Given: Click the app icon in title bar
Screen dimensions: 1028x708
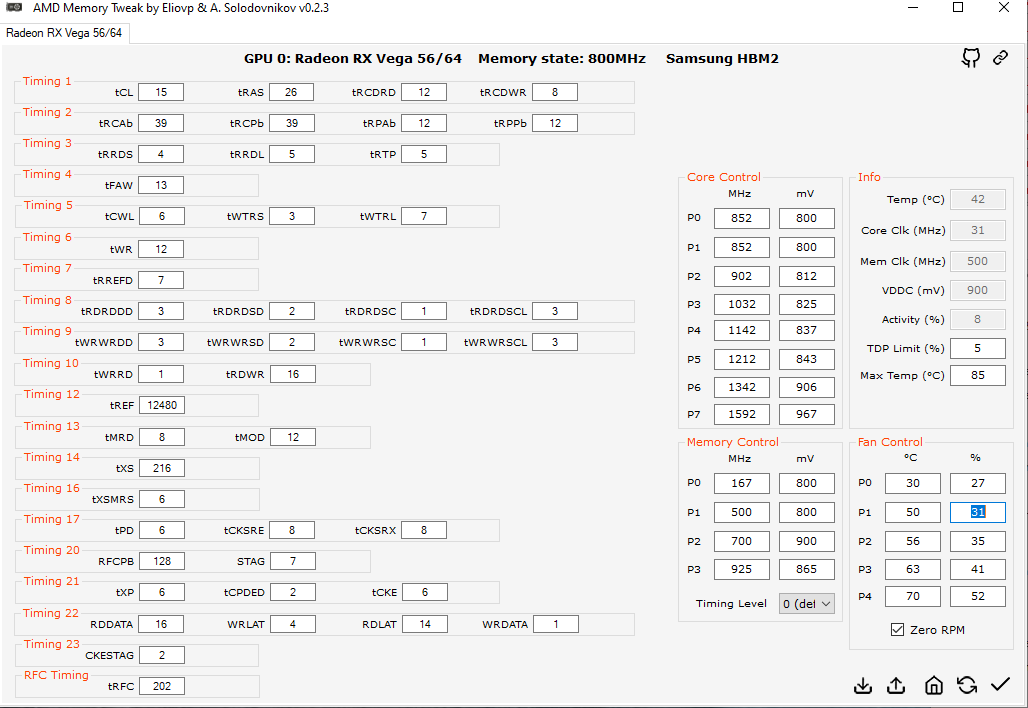Looking at the screenshot, I should pos(14,8).
